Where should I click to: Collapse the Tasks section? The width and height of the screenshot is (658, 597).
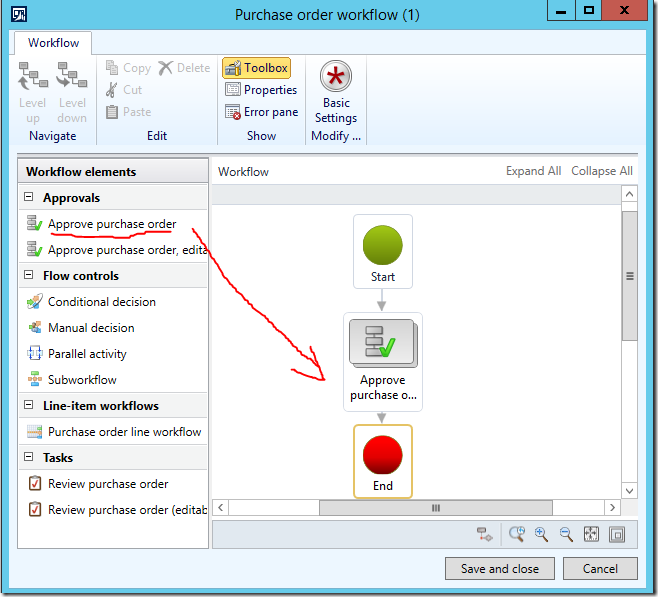click(x=29, y=457)
